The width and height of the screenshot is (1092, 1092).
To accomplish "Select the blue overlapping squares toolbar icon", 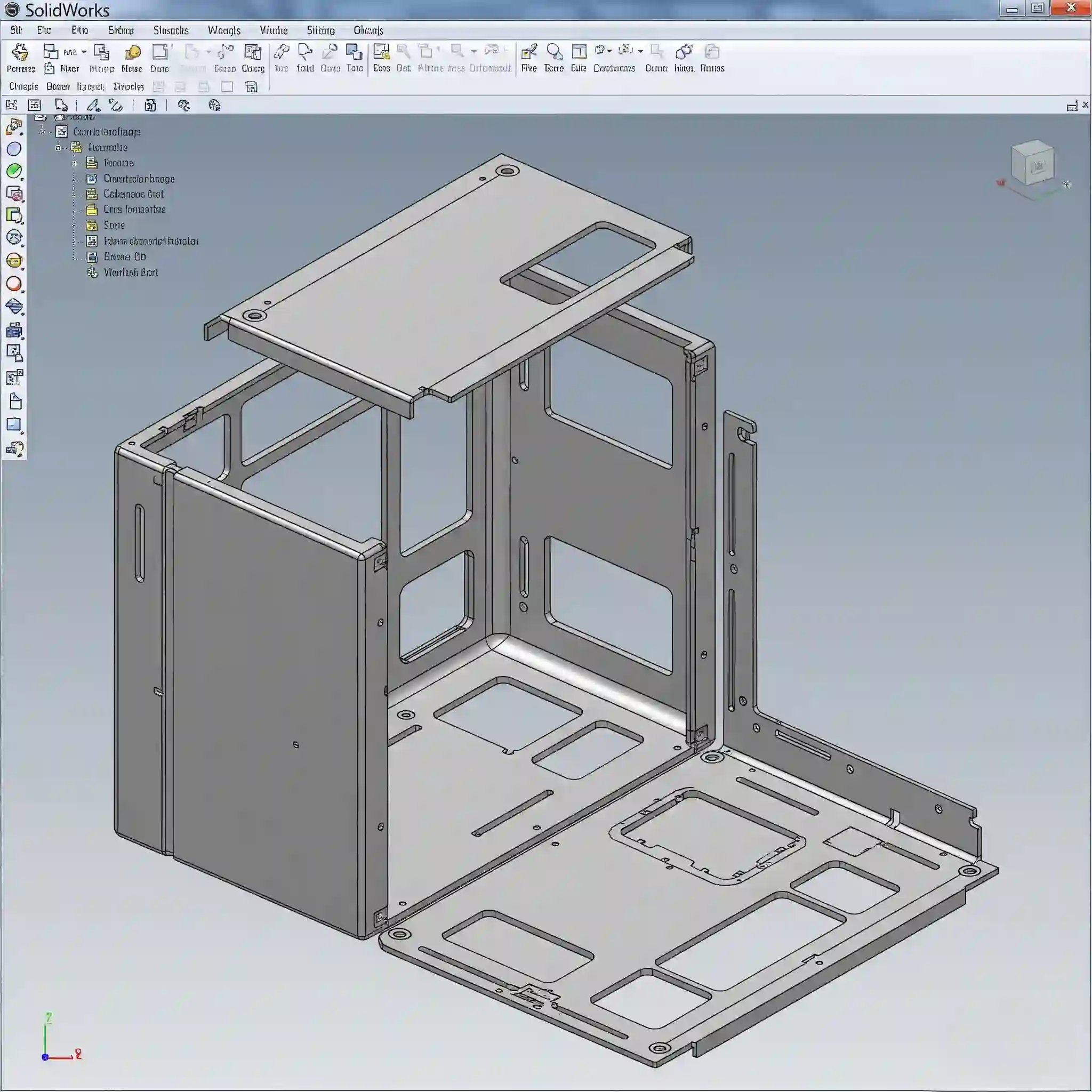I will coord(355,52).
